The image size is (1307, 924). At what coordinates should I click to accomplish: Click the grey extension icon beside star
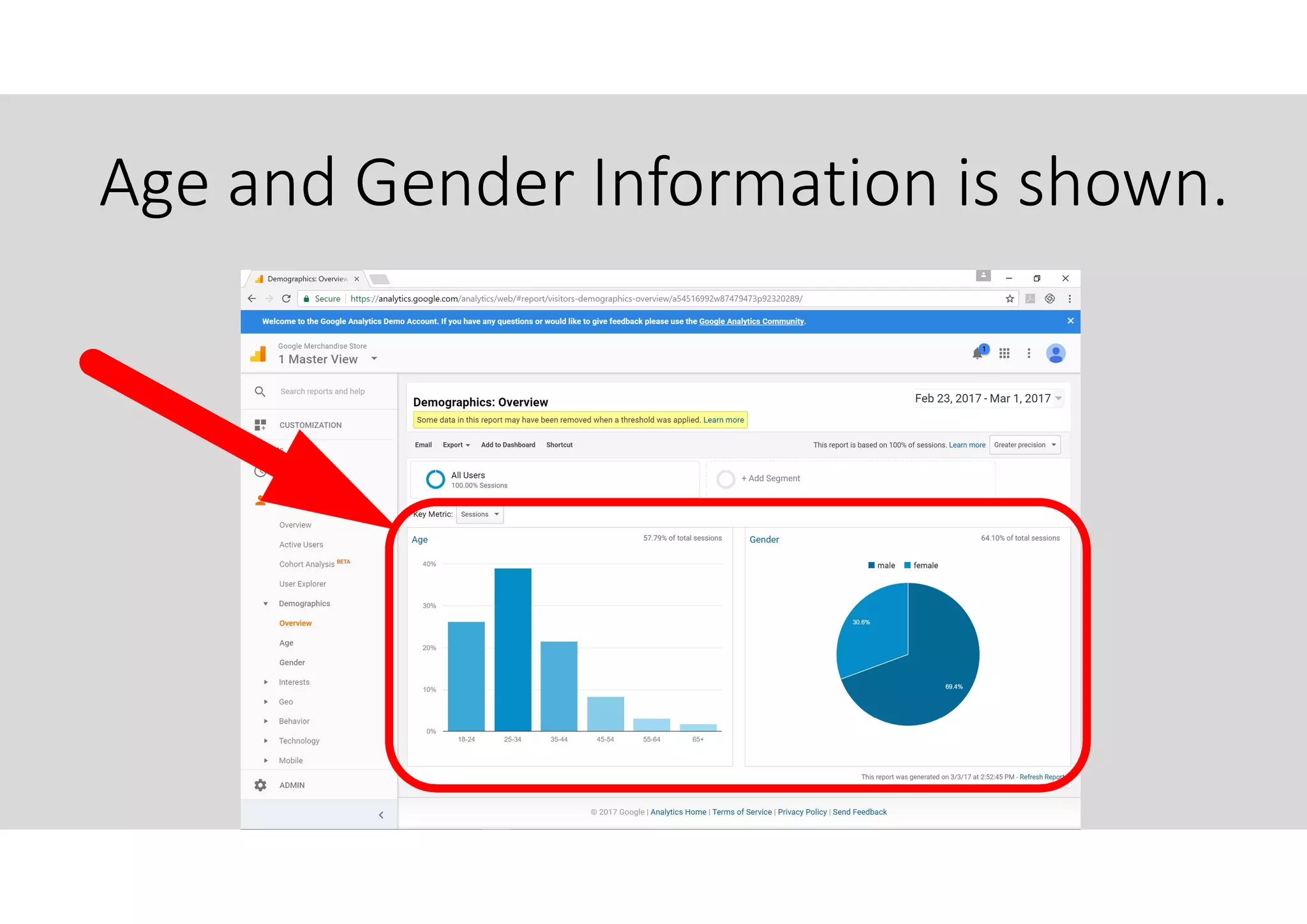click(x=1030, y=299)
